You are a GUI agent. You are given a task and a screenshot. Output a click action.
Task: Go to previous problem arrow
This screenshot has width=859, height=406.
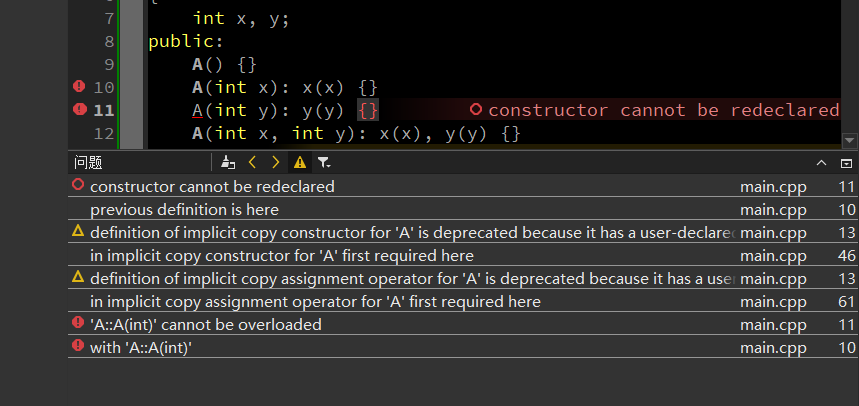(253, 162)
